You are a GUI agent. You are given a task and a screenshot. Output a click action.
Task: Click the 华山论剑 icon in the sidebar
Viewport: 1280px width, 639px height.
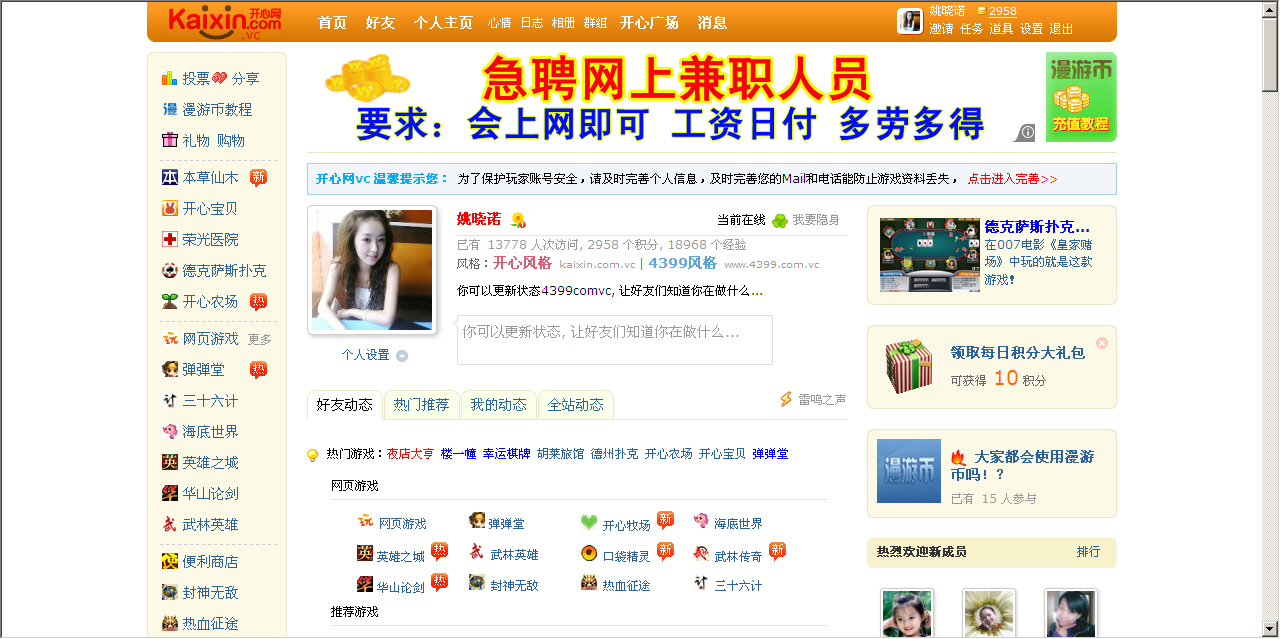[169, 494]
